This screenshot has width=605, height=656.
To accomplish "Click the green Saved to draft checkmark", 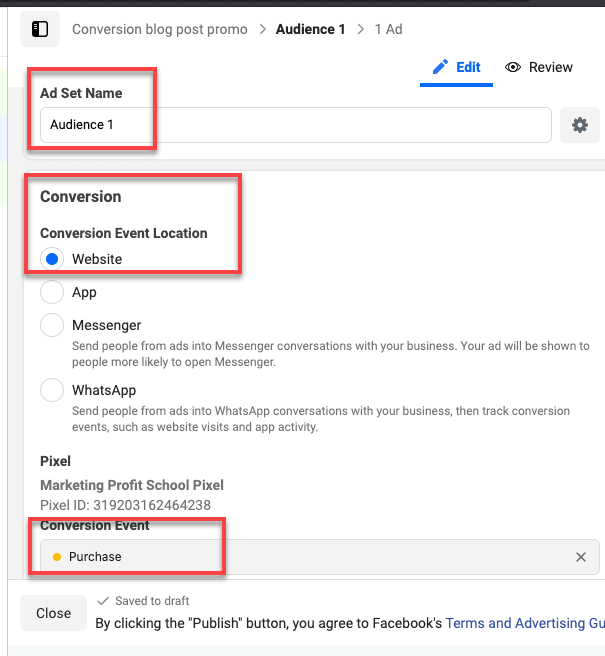I will tap(104, 601).
